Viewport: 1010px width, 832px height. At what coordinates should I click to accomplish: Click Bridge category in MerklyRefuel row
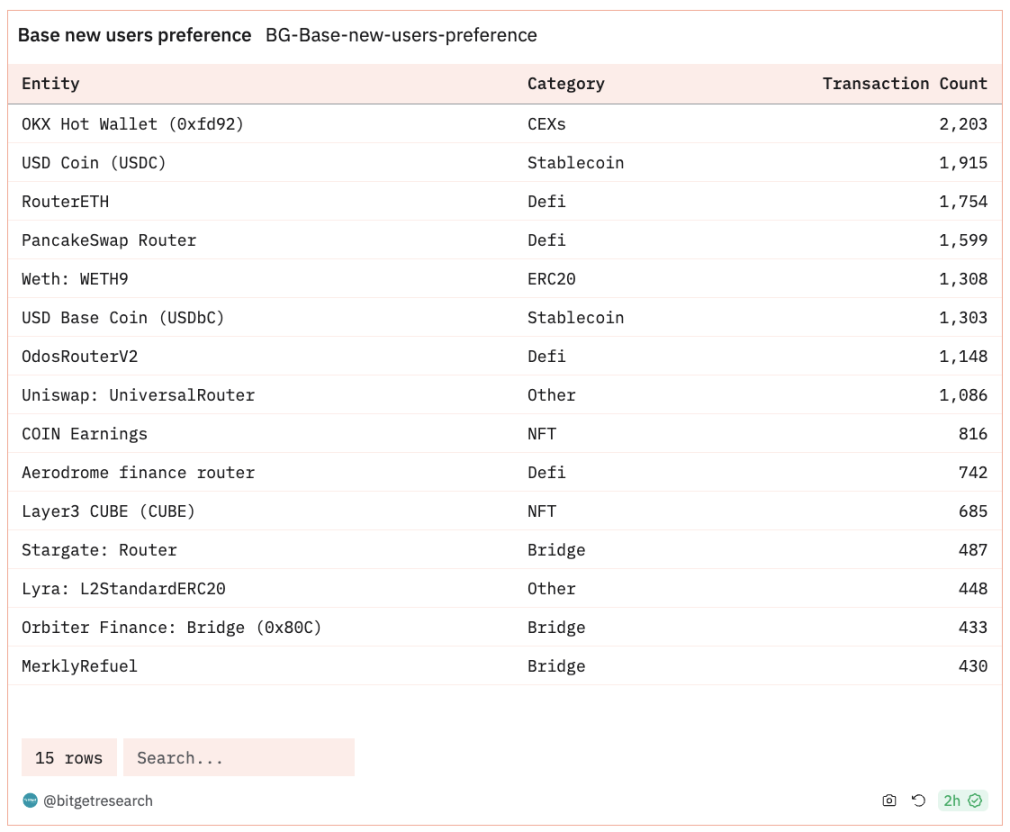pyautogui.click(x=556, y=666)
